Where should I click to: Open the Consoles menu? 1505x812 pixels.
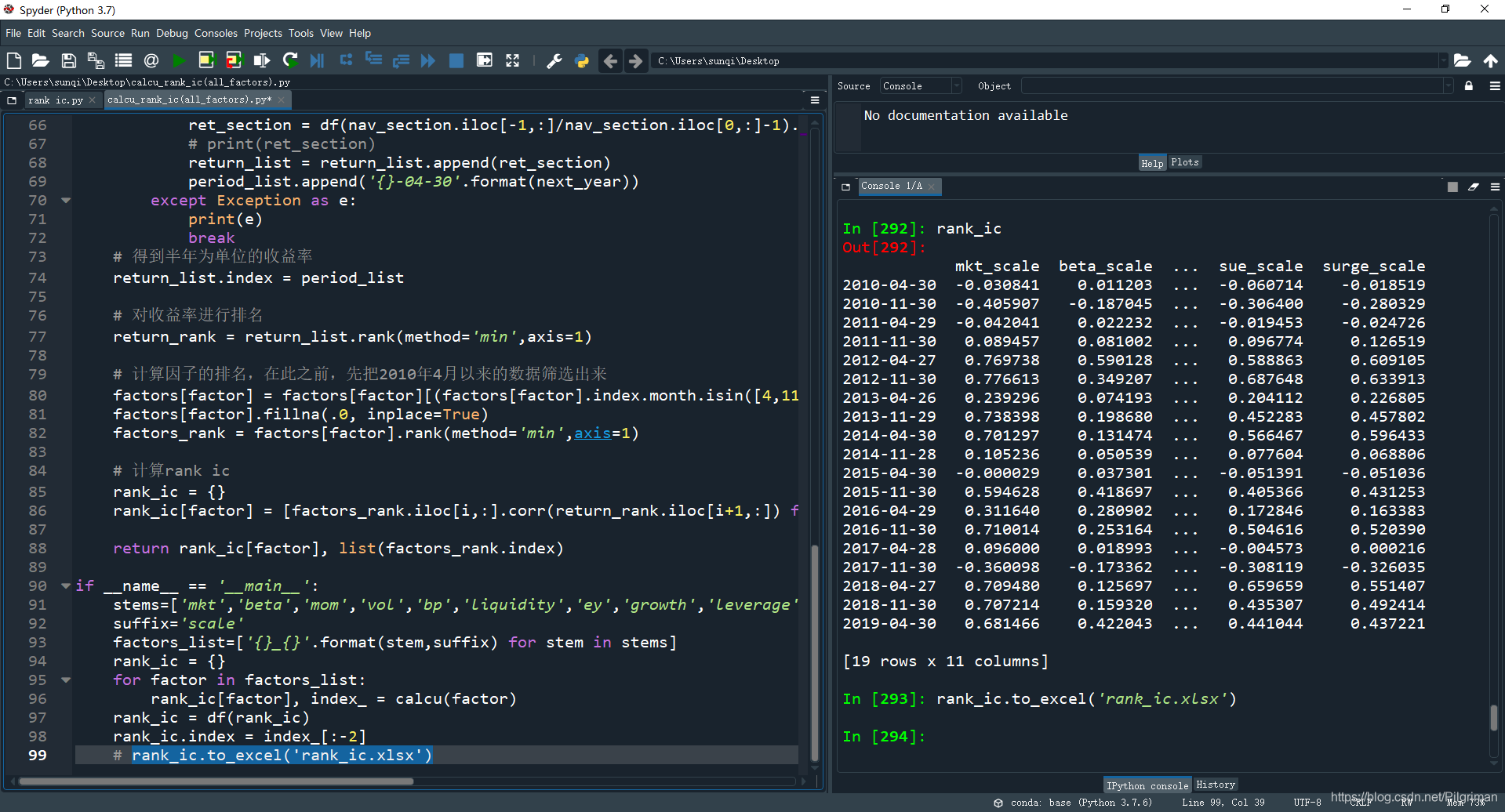(x=216, y=33)
